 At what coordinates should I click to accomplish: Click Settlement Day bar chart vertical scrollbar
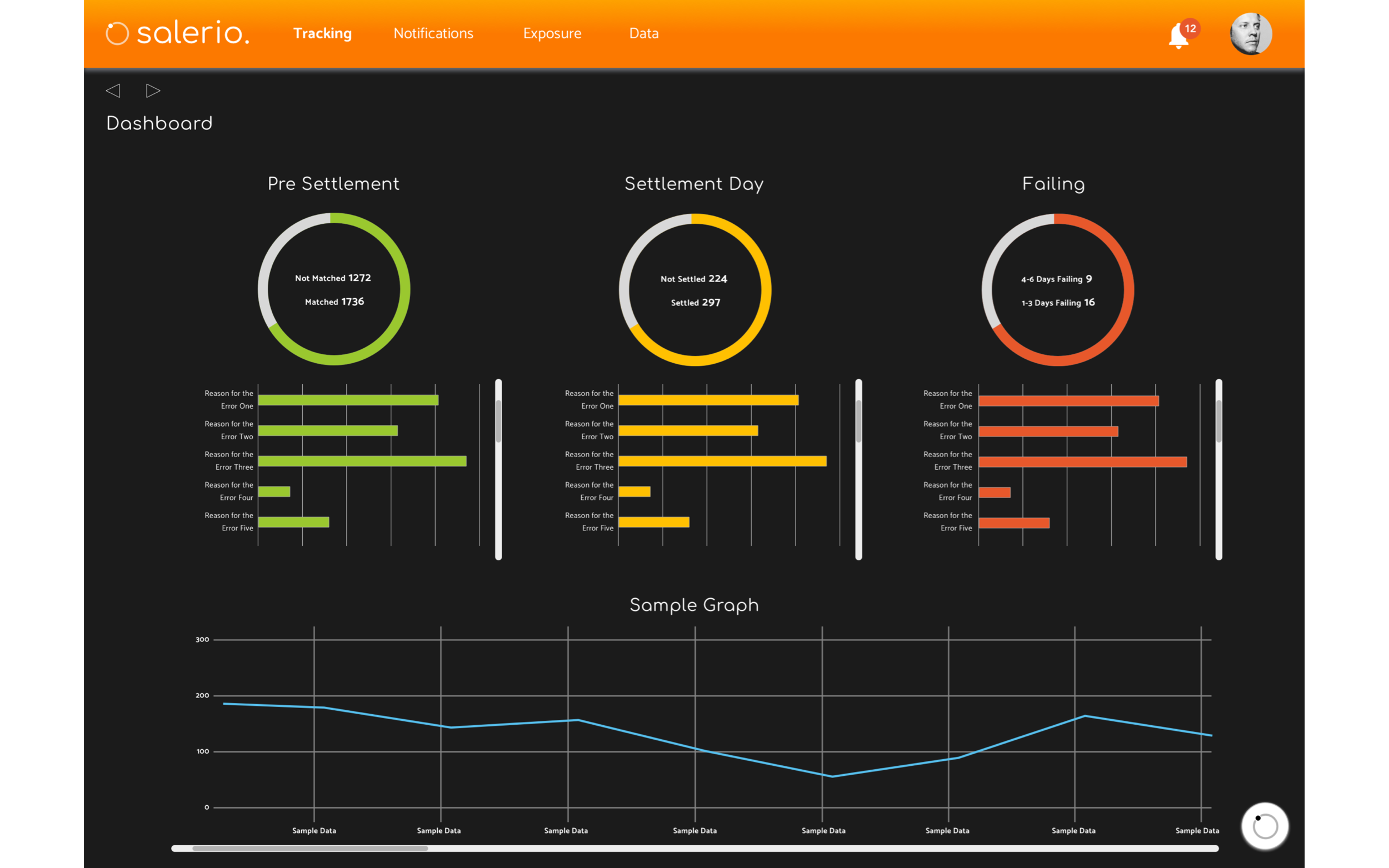point(858,422)
